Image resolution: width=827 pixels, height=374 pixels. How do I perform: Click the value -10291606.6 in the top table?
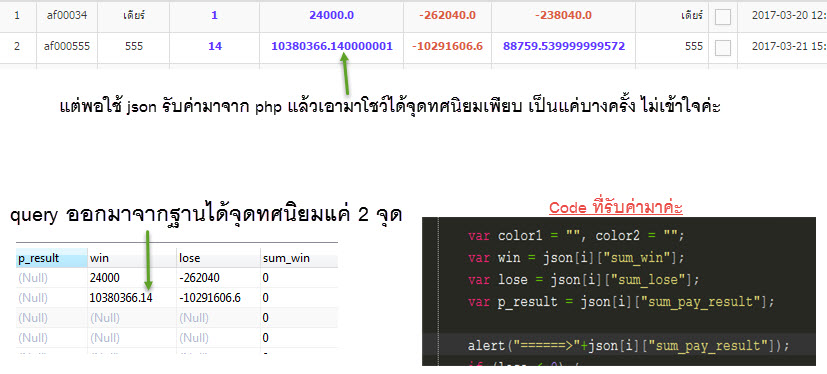447,46
